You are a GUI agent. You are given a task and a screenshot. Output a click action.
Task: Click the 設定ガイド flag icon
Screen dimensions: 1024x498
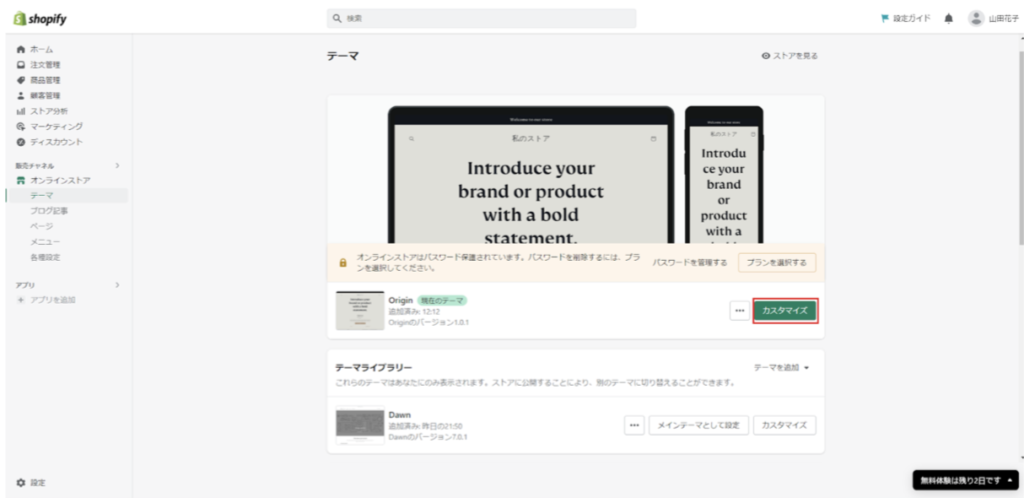[884, 18]
